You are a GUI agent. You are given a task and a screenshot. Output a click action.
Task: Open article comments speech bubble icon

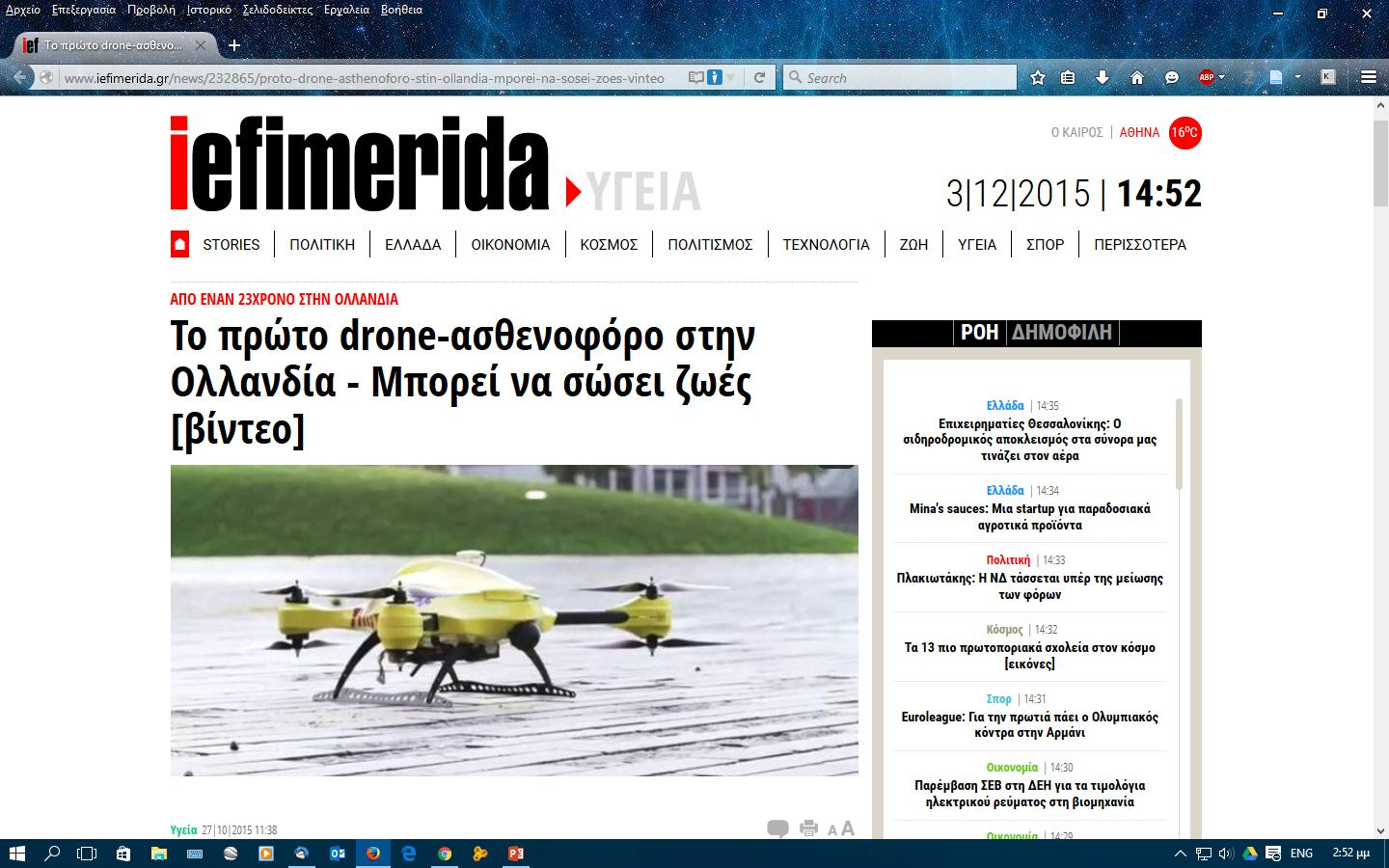[777, 827]
